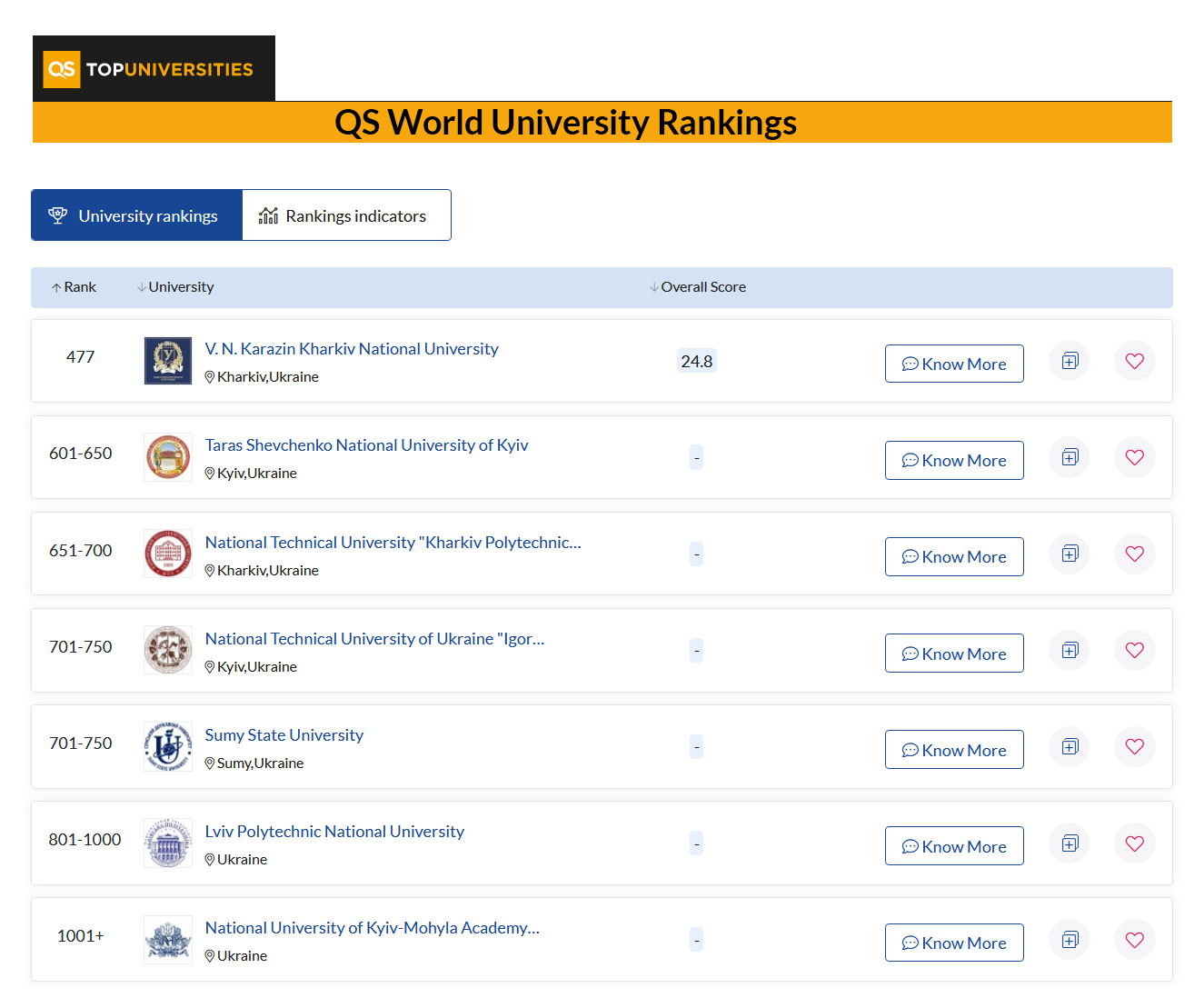Open the Rankings indicators tab
Viewport: 1194px width, 1008px height.
pos(346,215)
